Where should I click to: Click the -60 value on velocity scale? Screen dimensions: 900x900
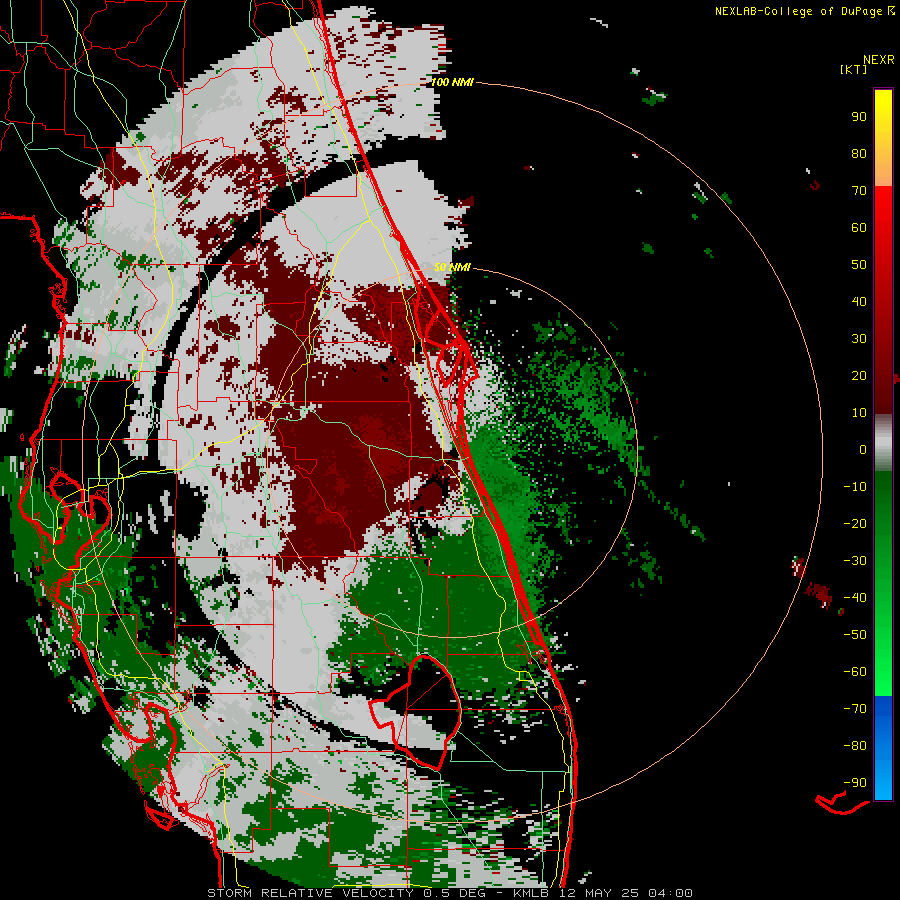(855, 672)
